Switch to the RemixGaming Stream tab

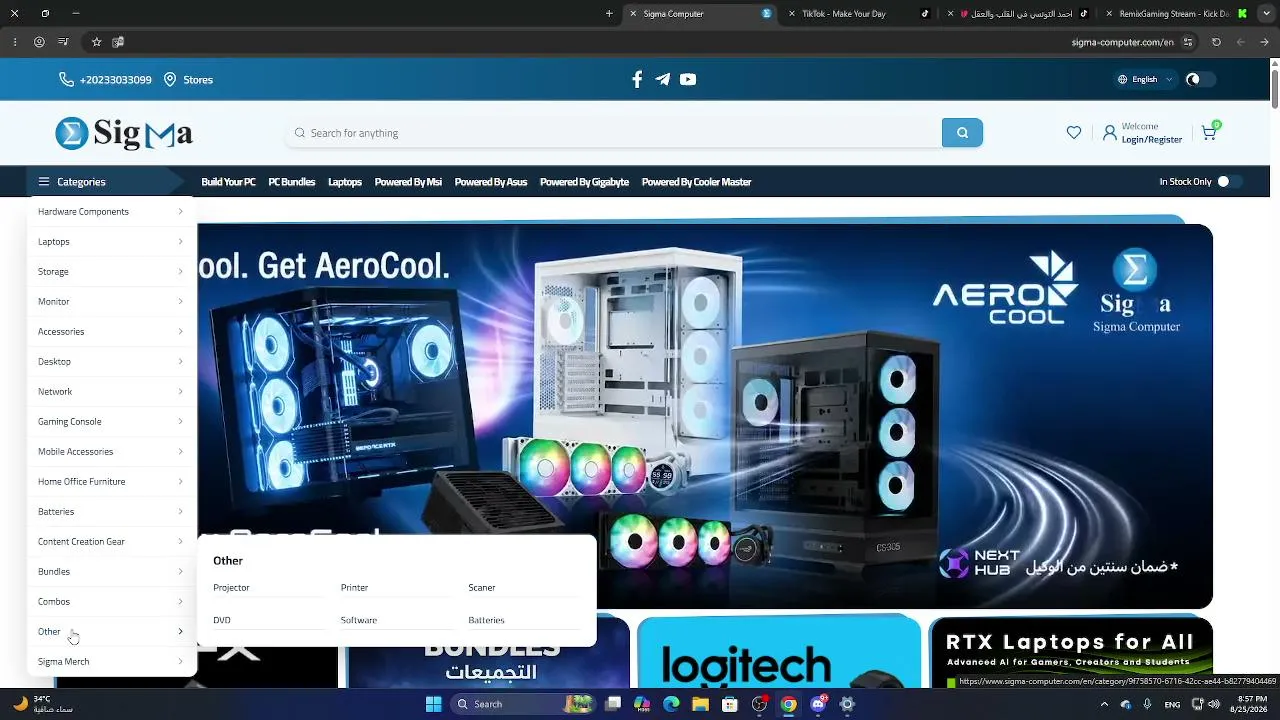pyautogui.click(x=1178, y=14)
